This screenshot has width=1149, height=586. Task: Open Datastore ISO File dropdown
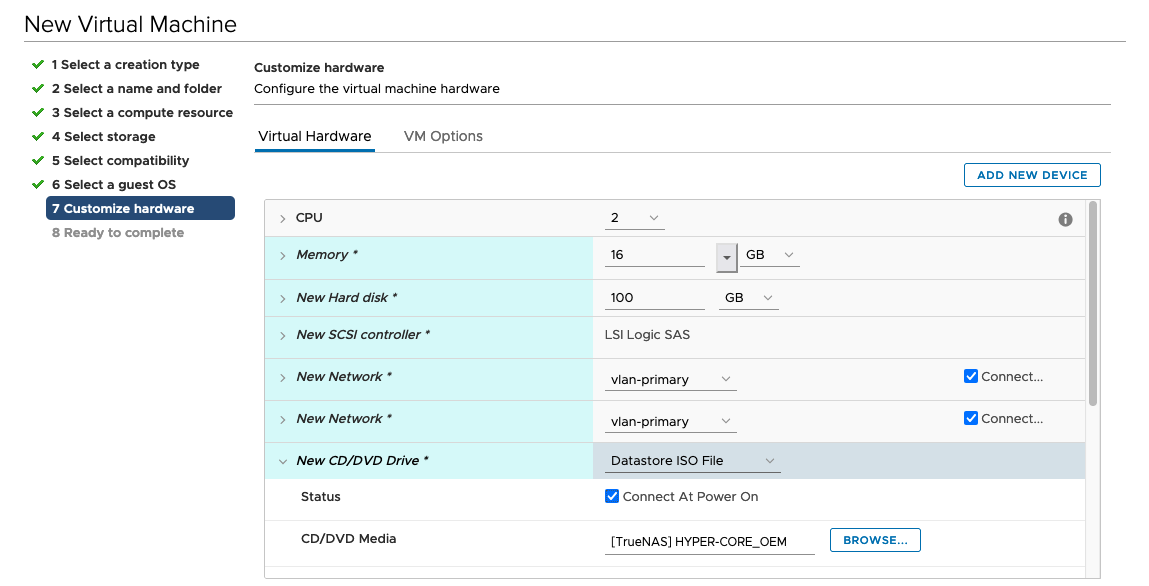pyautogui.click(x=693, y=461)
